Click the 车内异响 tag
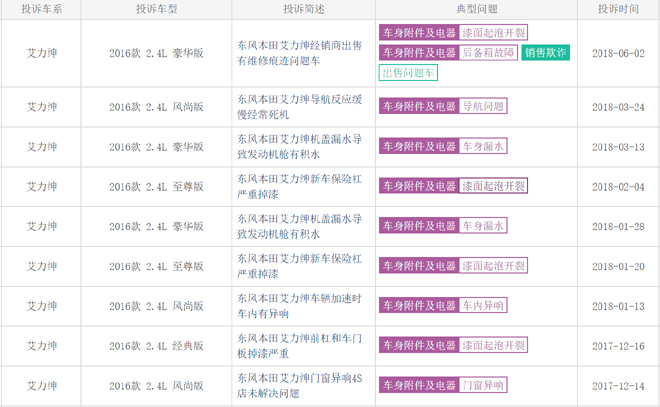Viewport: 660px width, 407px height. pyautogui.click(x=483, y=305)
